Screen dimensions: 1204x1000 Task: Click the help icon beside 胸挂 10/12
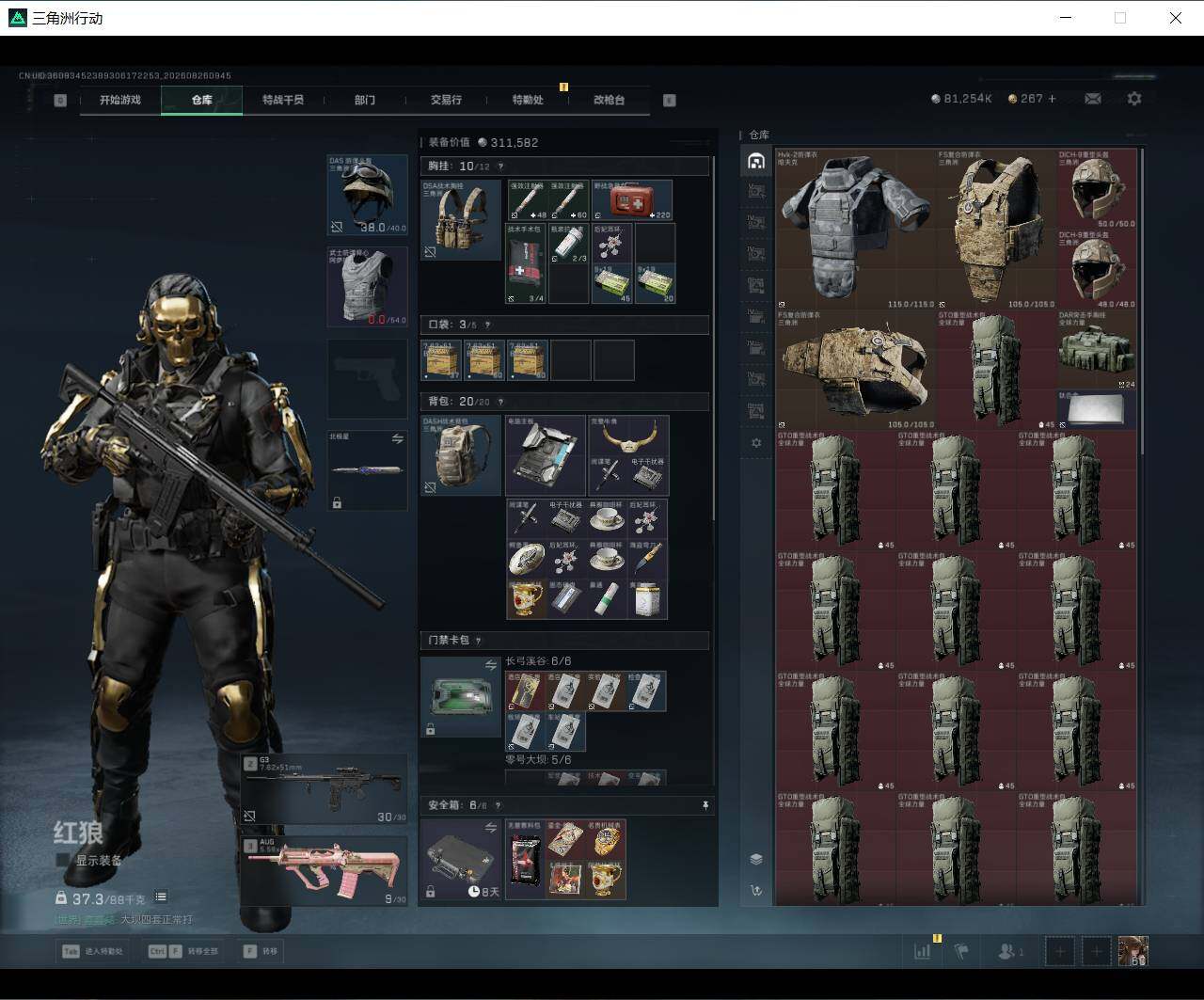500,167
